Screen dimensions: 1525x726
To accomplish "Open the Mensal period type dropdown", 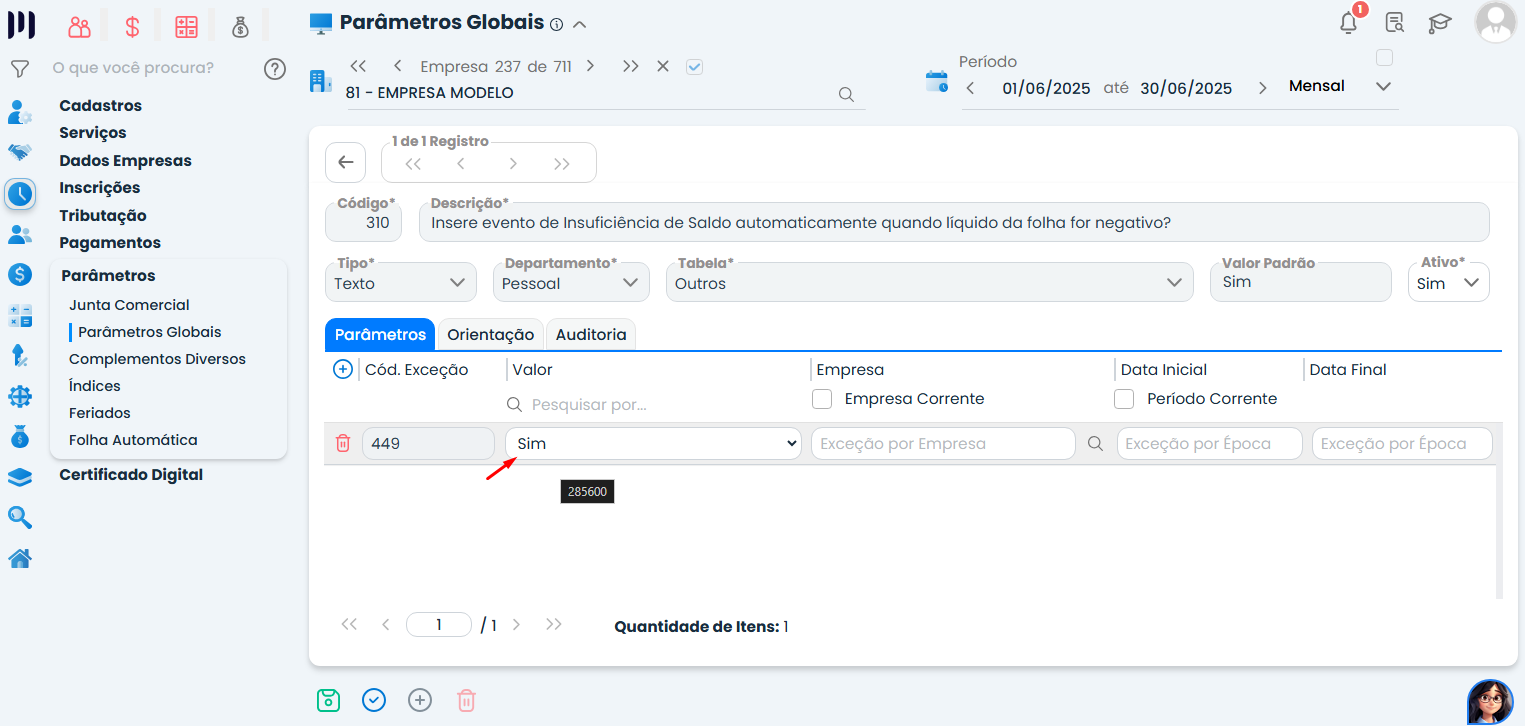I will (1340, 87).
